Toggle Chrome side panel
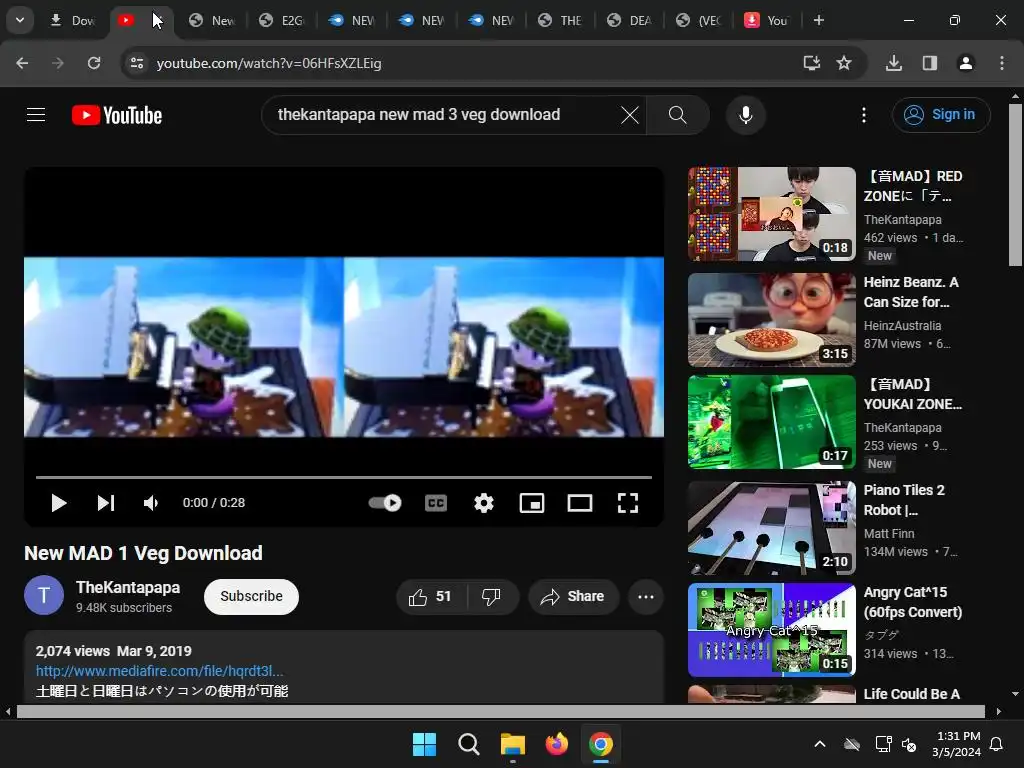Viewport: 1024px width, 768px height. tap(930, 63)
